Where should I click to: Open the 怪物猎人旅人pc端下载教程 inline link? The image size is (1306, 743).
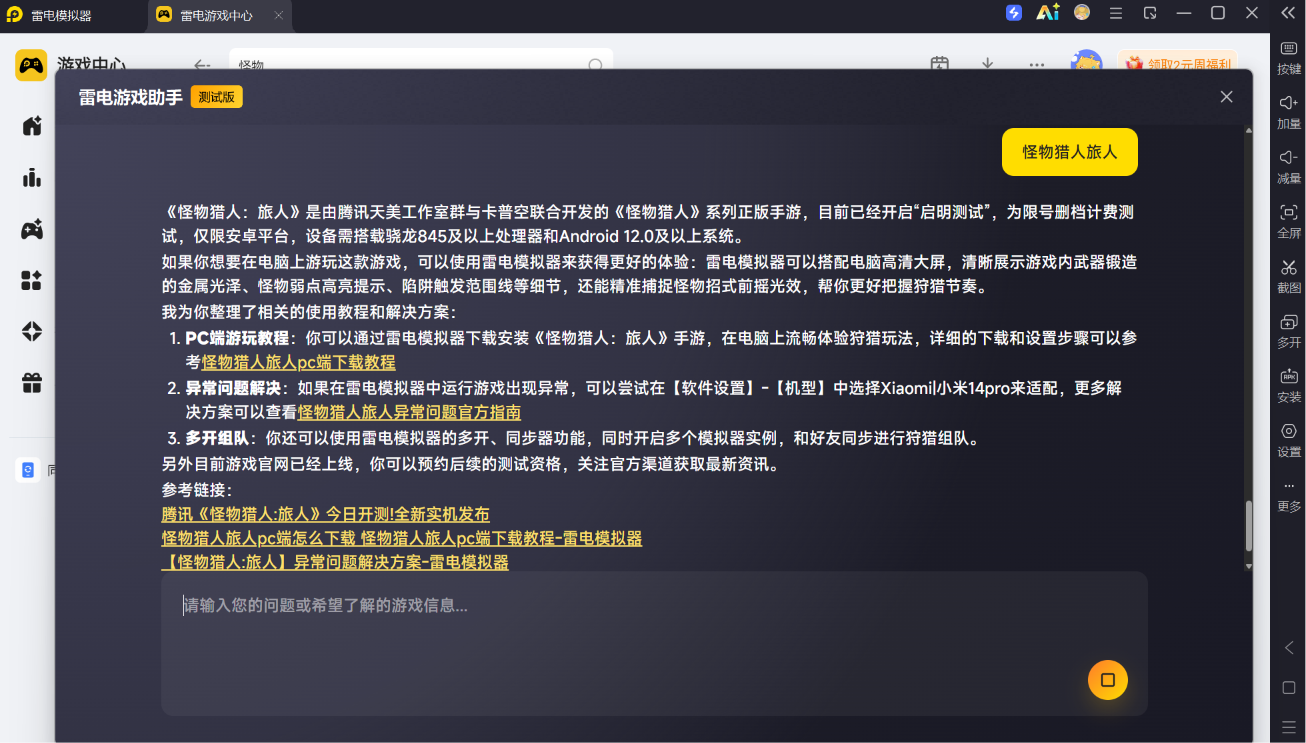(x=299, y=362)
